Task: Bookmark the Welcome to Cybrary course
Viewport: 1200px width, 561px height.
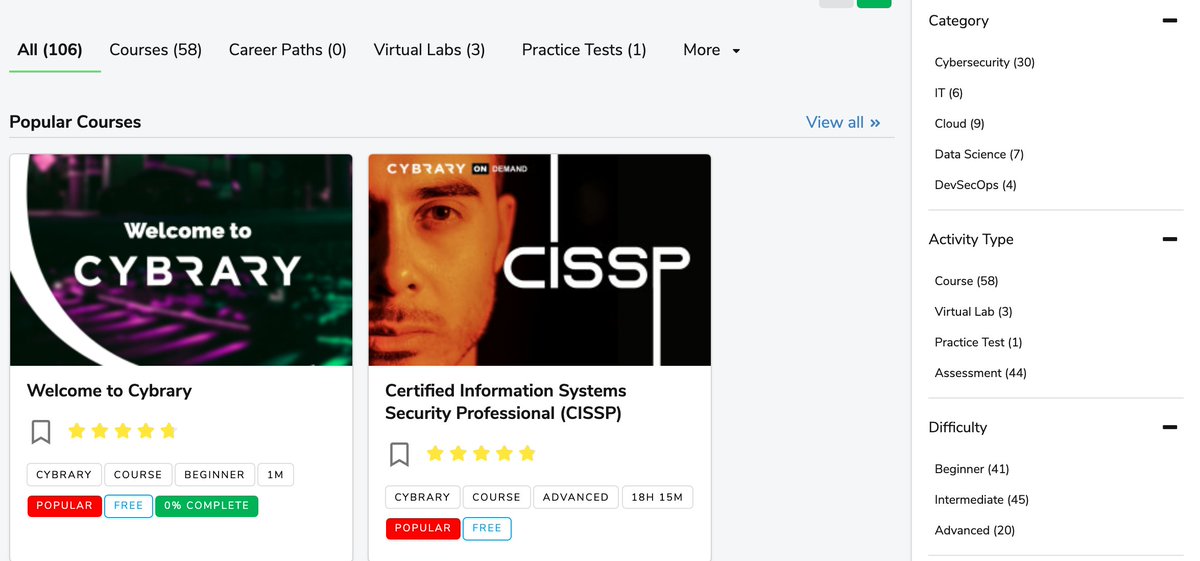Action: pyautogui.click(x=41, y=432)
